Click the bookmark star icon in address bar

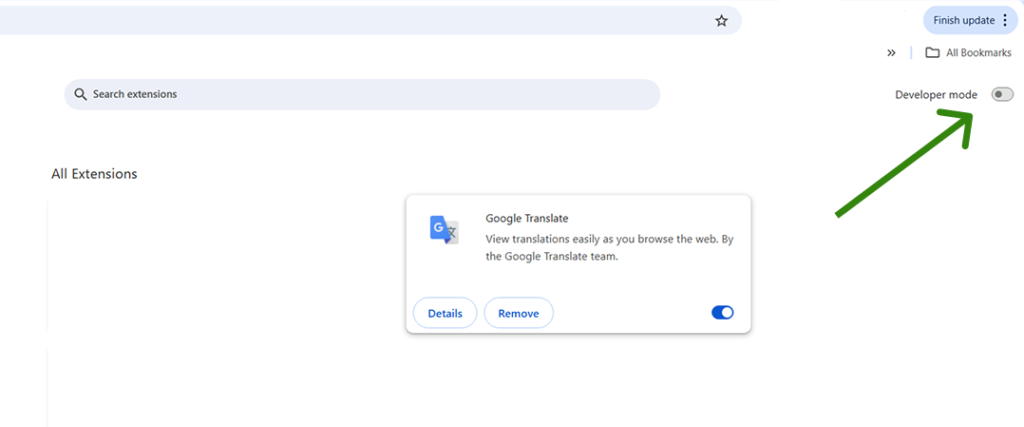tap(721, 21)
